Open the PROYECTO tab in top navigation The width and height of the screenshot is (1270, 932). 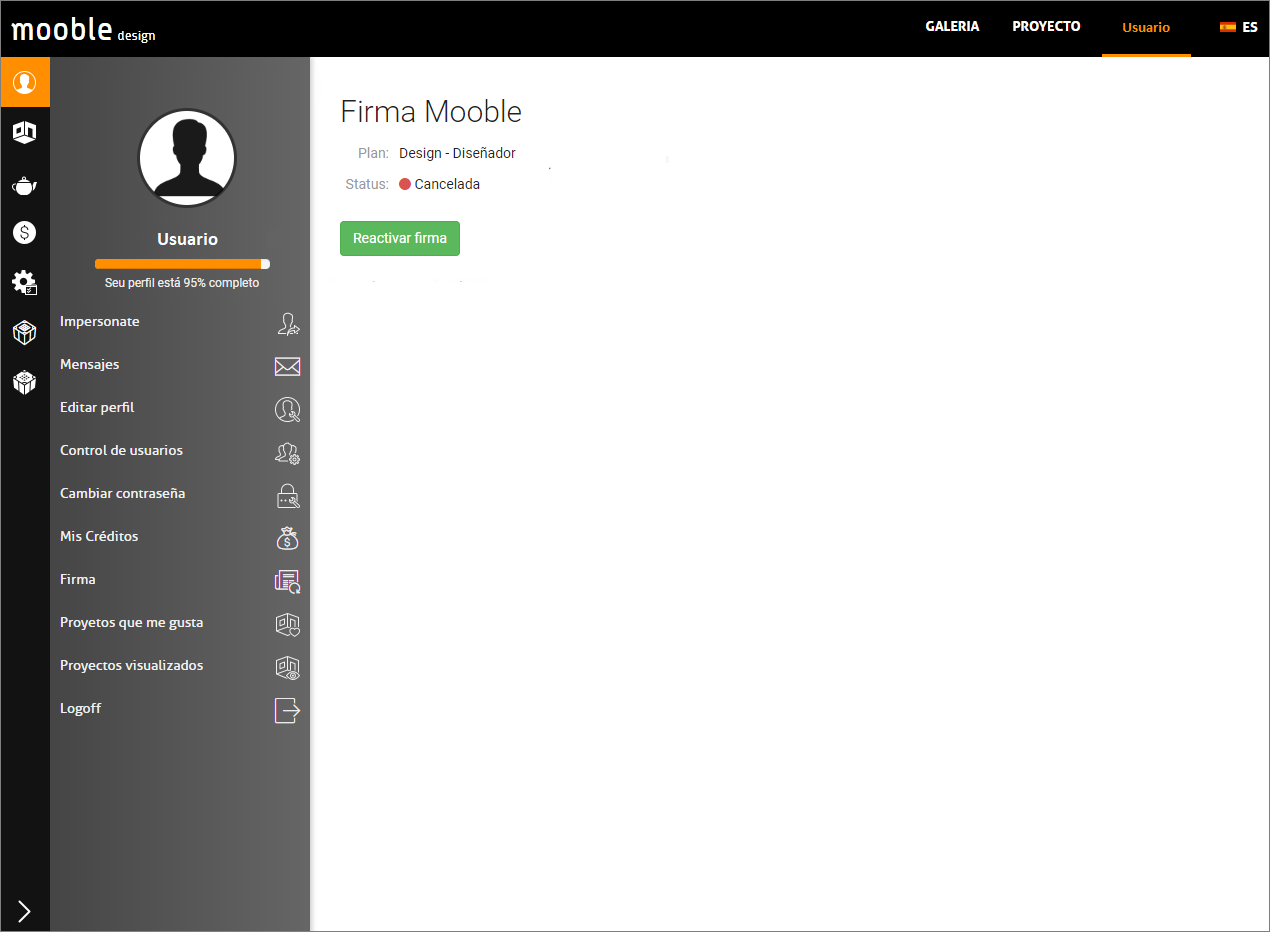pos(1046,27)
